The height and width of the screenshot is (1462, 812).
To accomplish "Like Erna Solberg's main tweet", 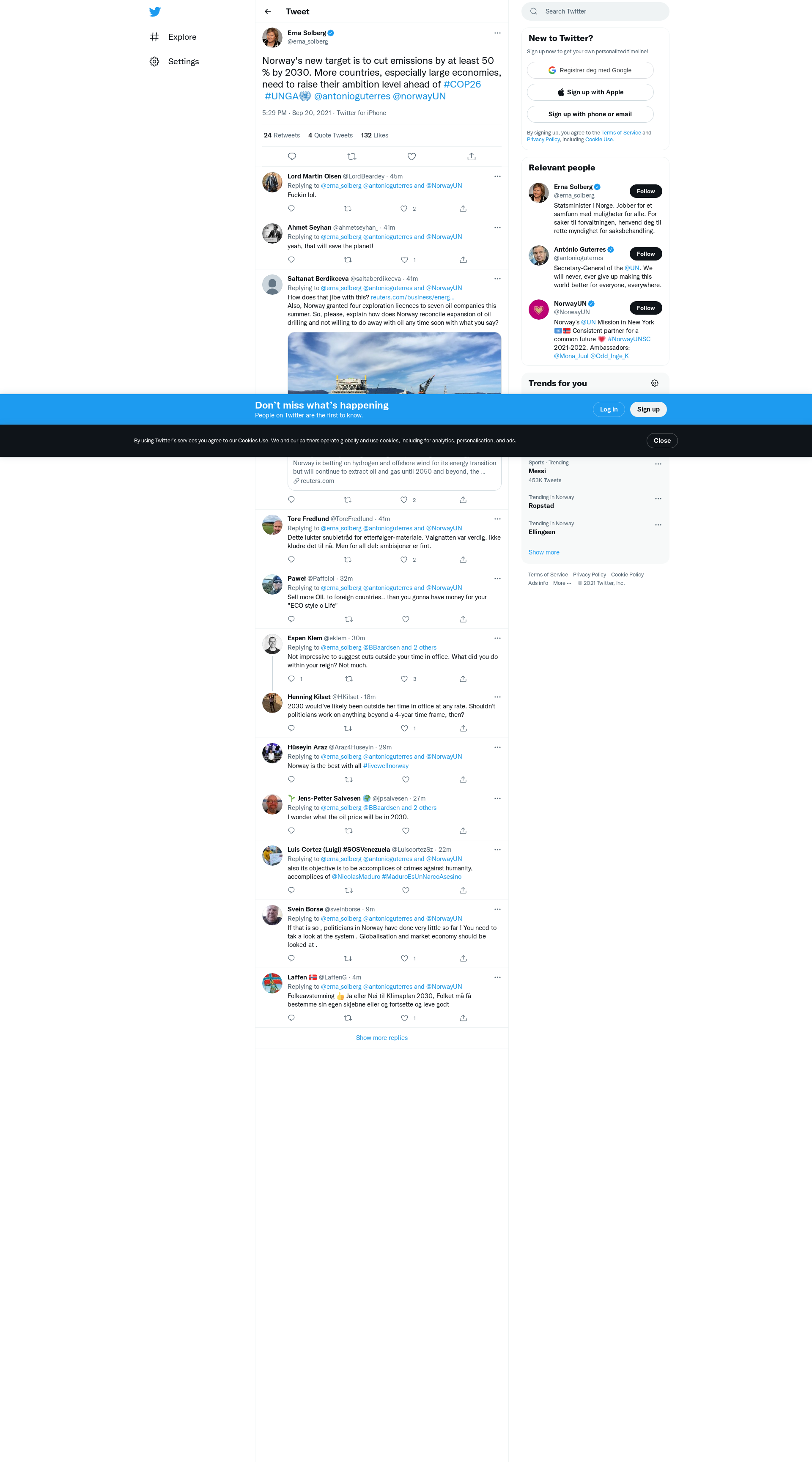I will (411, 156).
